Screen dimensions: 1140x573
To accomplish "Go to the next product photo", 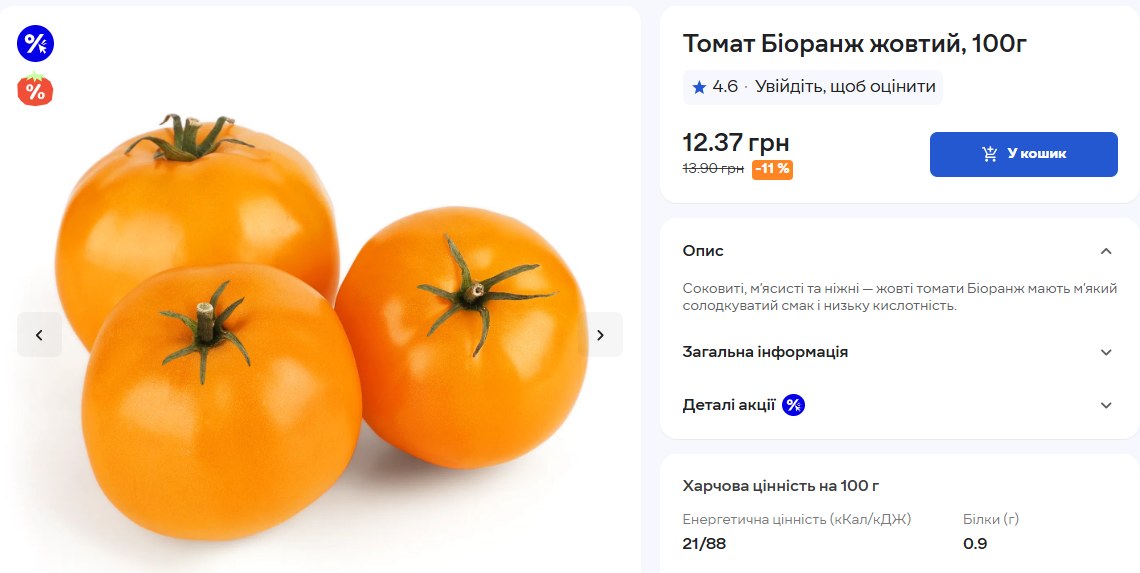I will pyautogui.click(x=600, y=335).
